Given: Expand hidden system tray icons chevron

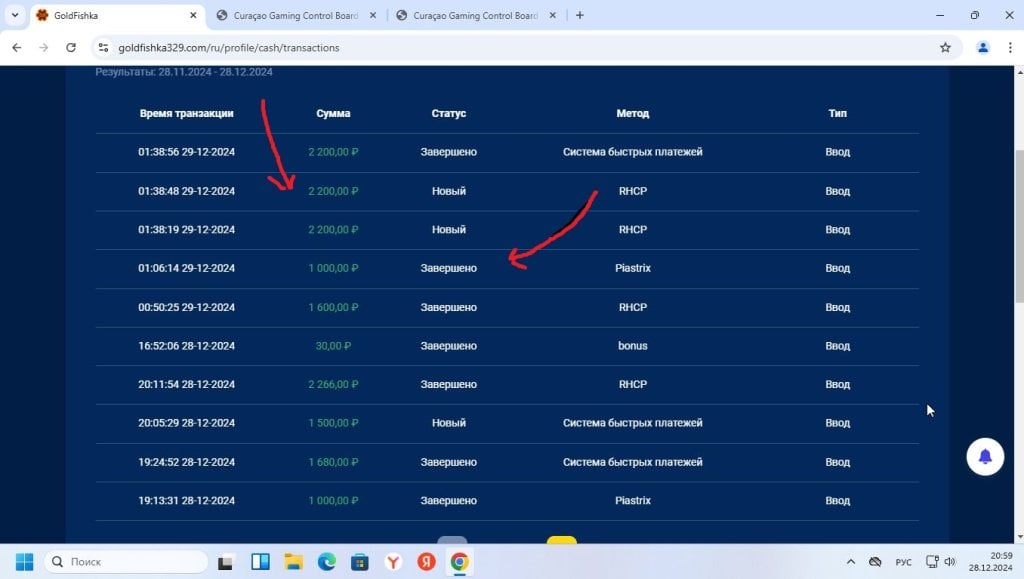Looking at the screenshot, I should click(850, 561).
